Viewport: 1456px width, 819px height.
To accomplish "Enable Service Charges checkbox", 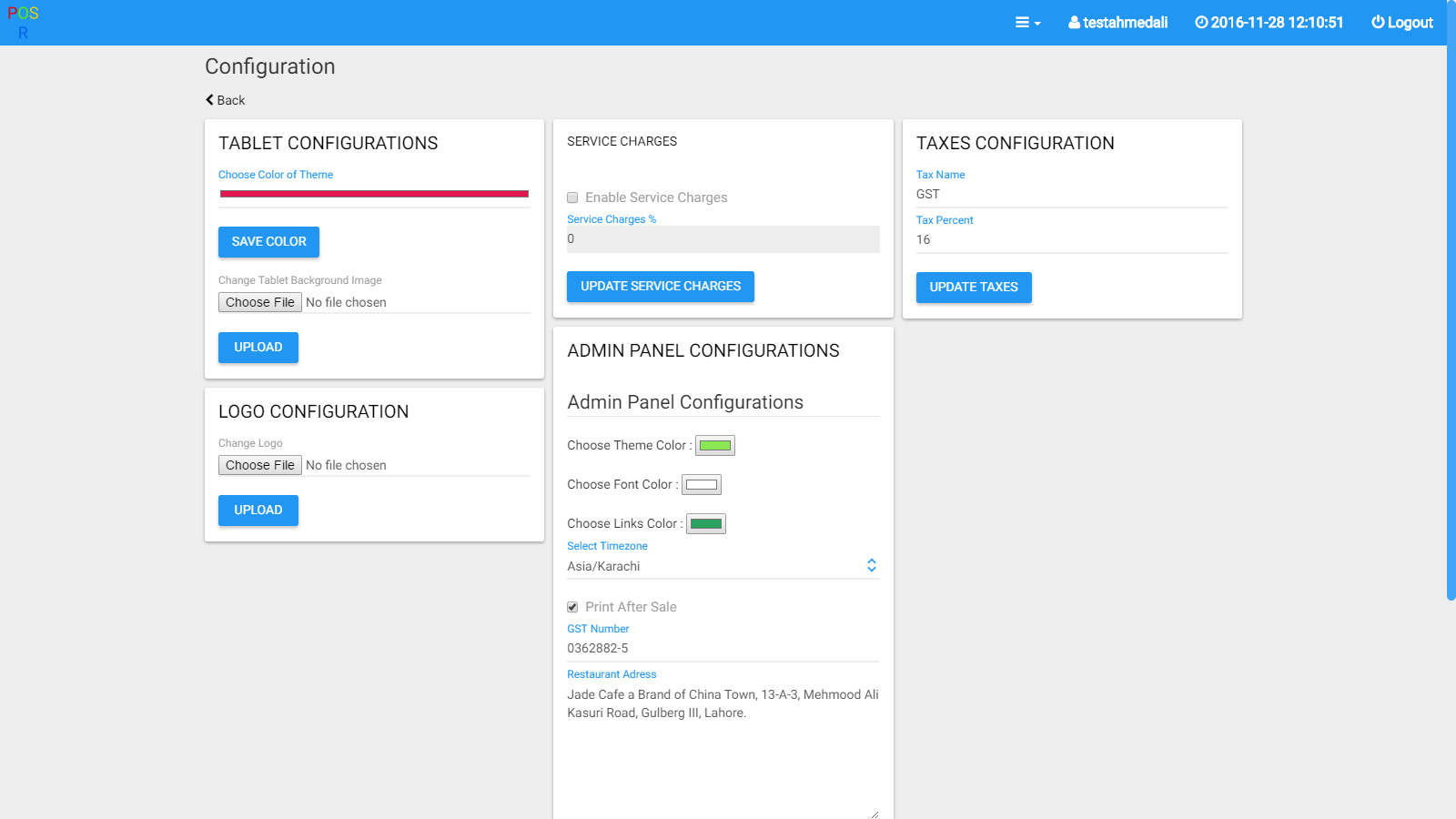I will [x=572, y=197].
